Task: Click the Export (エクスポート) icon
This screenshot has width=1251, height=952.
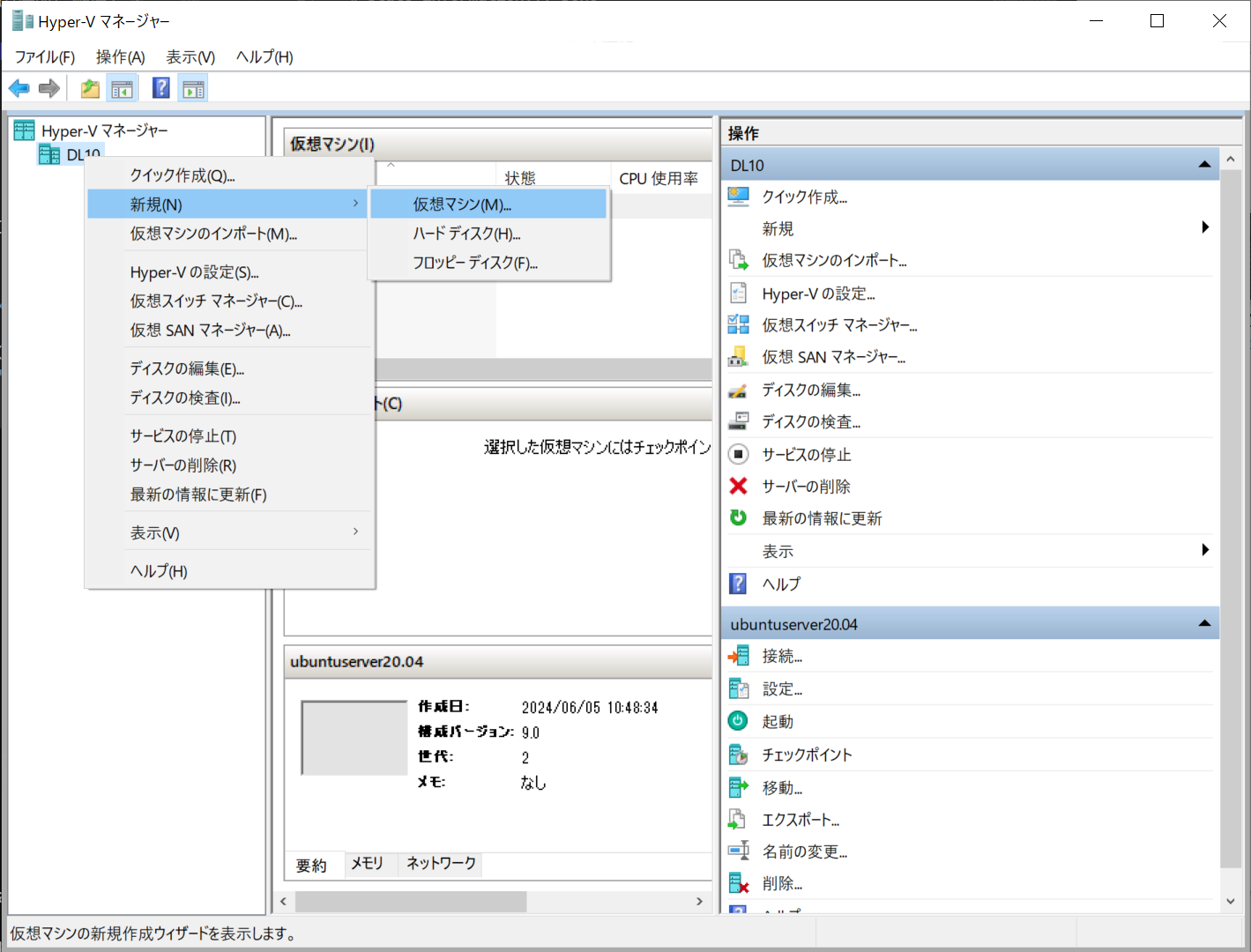Action: click(x=737, y=819)
